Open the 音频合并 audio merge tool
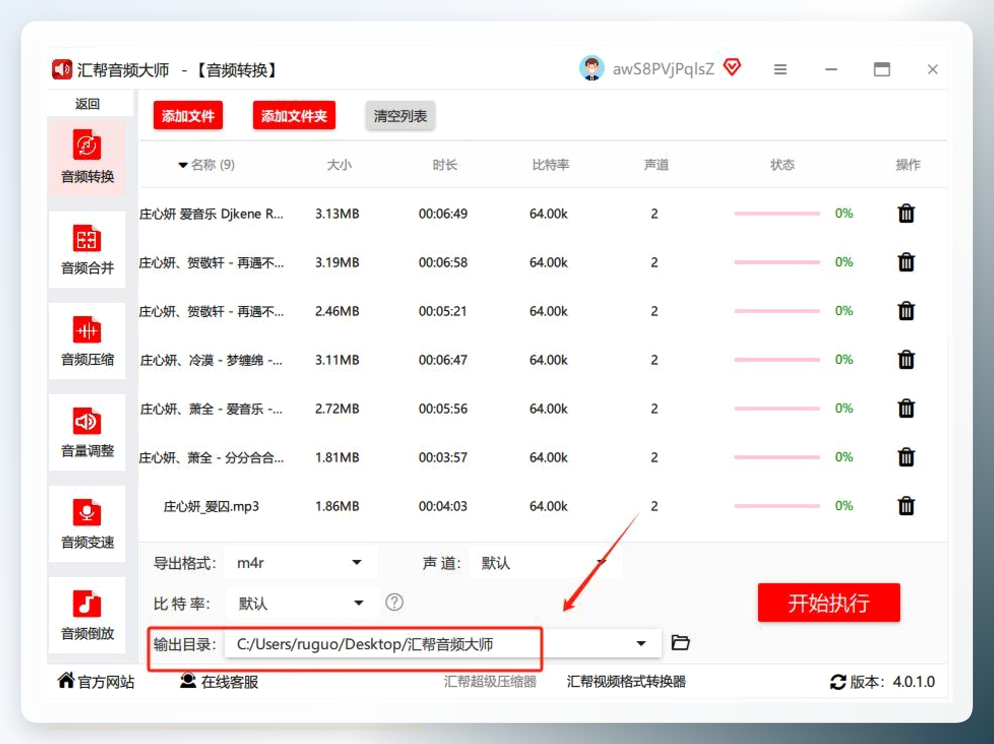This screenshot has width=994, height=744. tap(87, 250)
